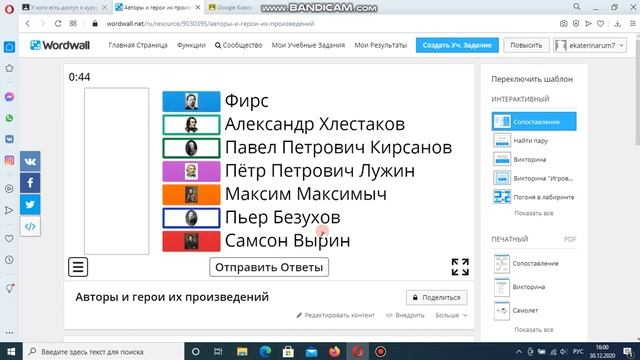
Task: Choose the Викторина "Игров... template
Action: click(x=534, y=178)
